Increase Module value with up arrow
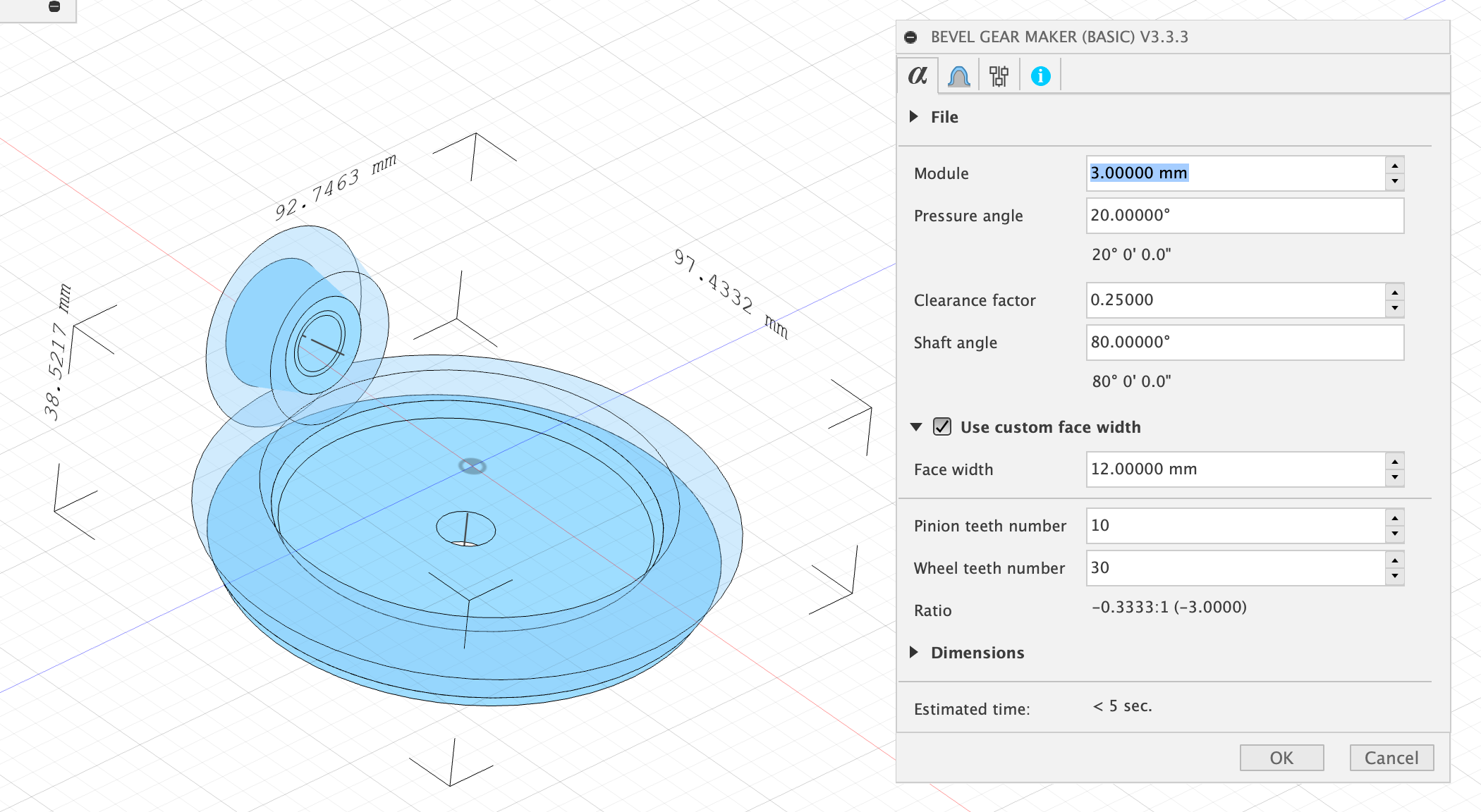1481x812 pixels. coord(1394,165)
